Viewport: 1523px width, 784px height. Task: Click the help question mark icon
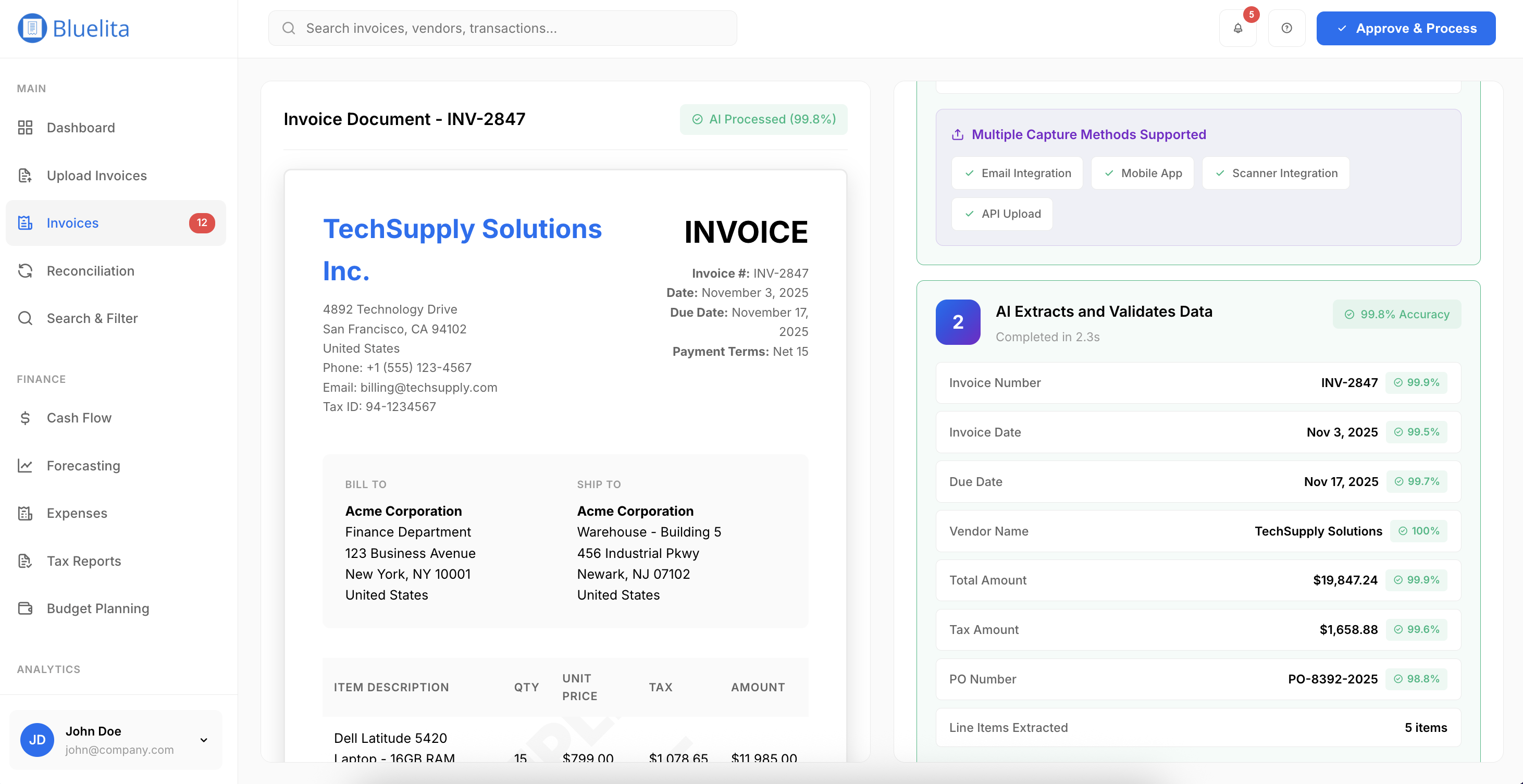(x=1286, y=28)
